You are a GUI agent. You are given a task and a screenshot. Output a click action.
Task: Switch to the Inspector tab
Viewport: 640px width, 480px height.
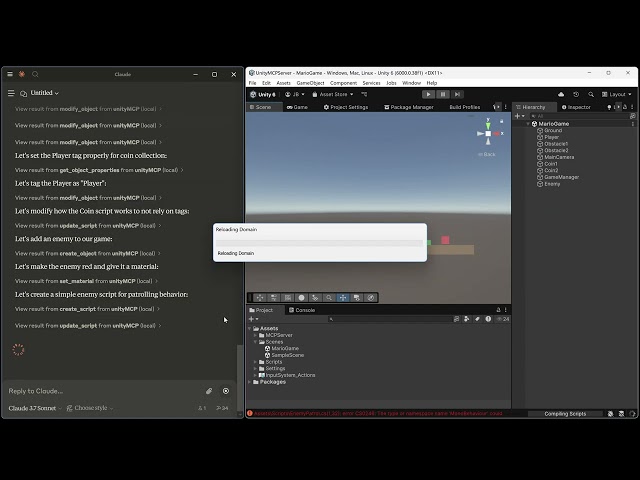coord(576,107)
